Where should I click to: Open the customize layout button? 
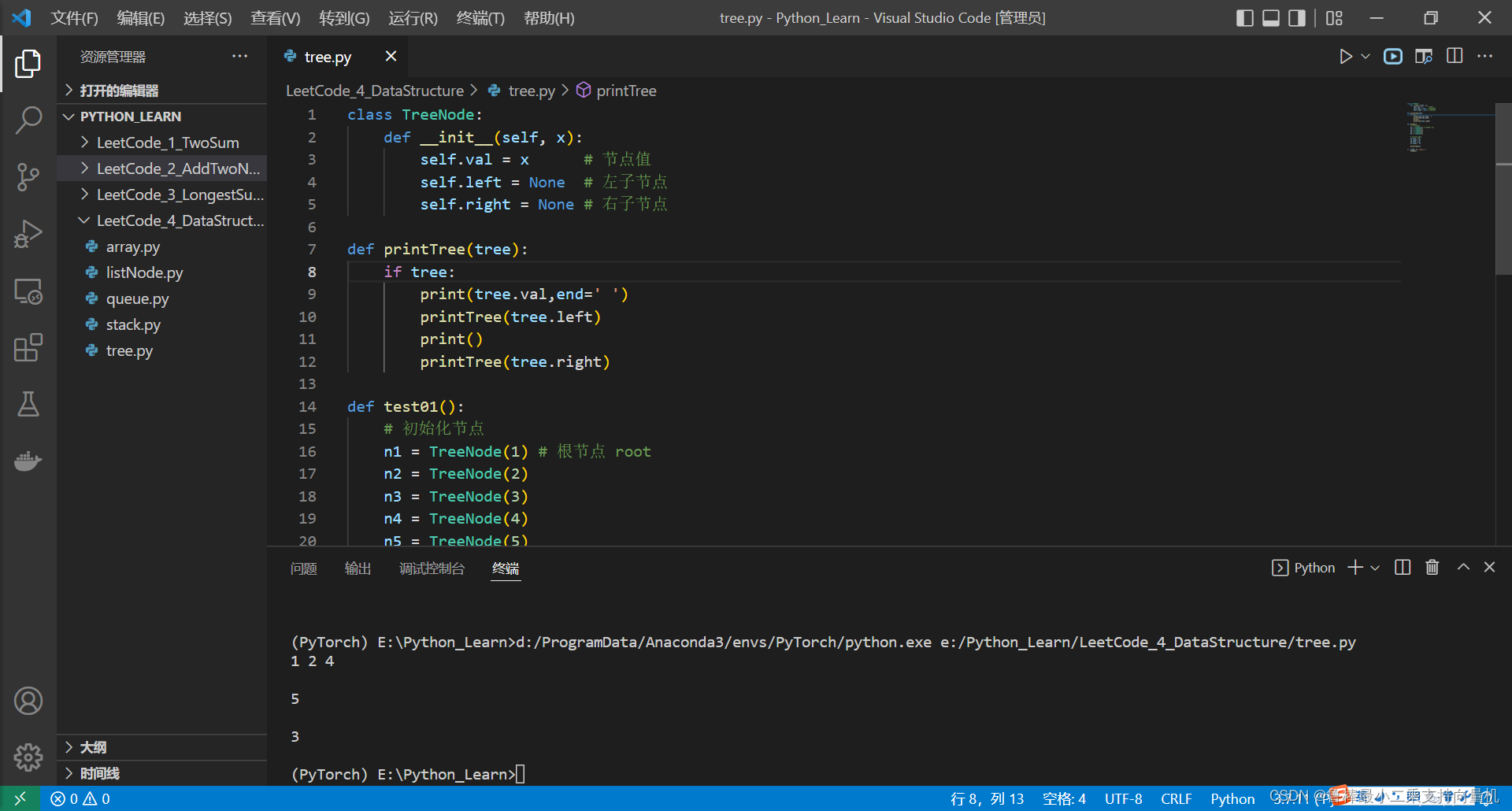[x=1334, y=18]
